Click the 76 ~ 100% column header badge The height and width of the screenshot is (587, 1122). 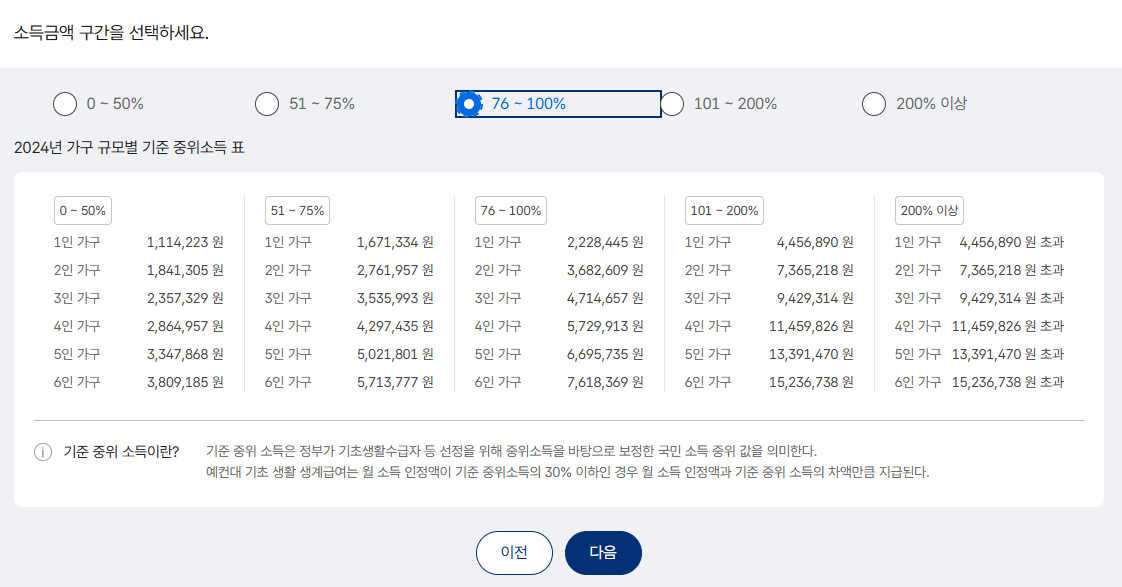point(510,210)
